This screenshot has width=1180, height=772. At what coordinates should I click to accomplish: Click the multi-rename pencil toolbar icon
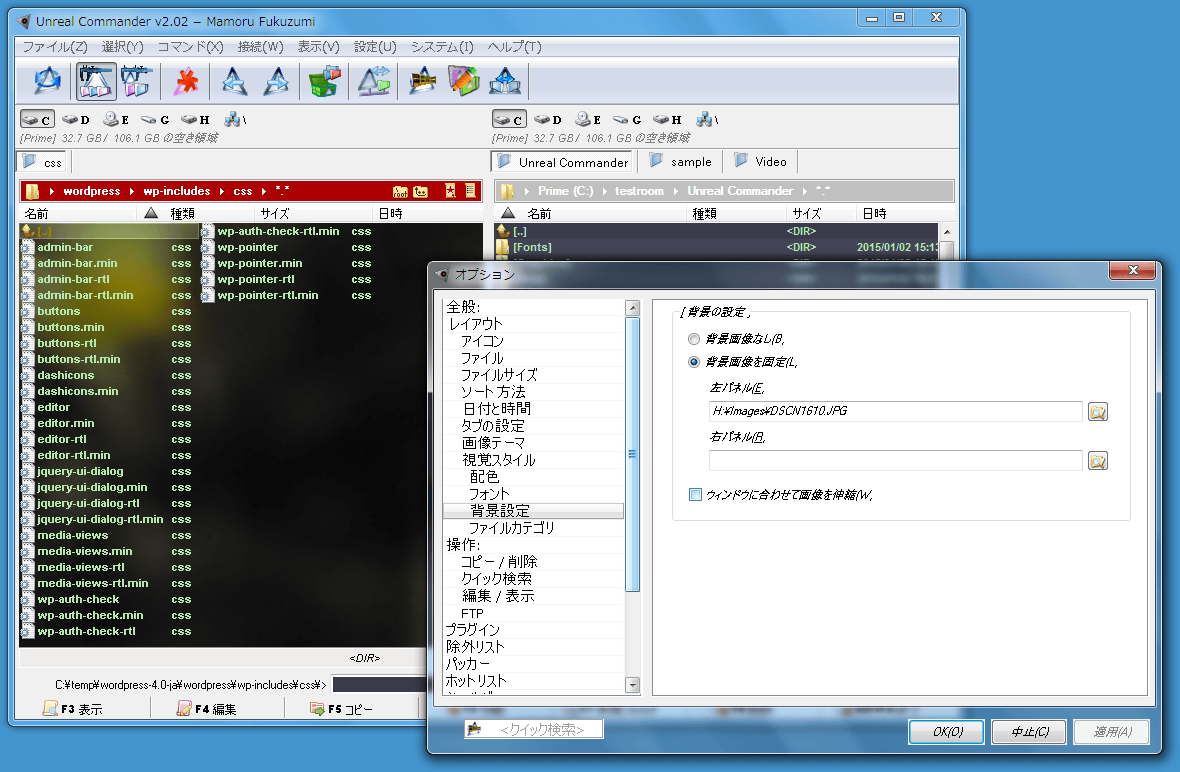click(x=464, y=81)
